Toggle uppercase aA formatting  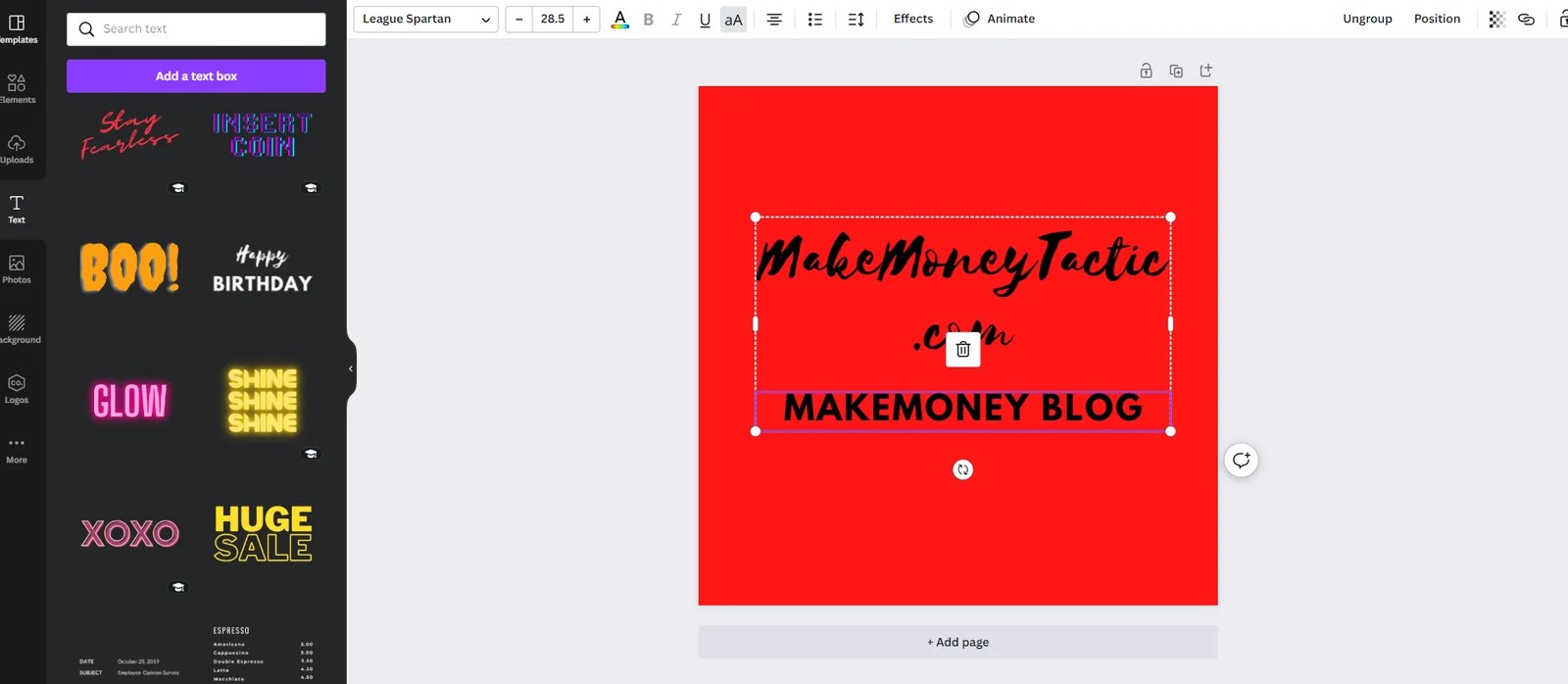(x=733, y=19)
